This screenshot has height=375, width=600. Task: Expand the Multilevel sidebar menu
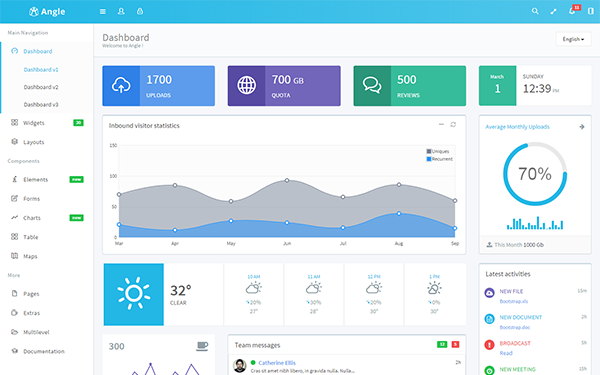47,332
